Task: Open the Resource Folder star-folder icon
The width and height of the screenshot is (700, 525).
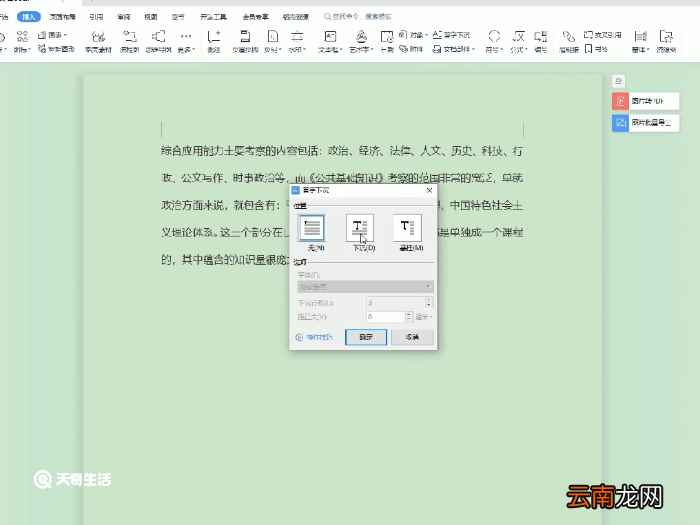Action: pyautogui.click(x=666, y=41)
